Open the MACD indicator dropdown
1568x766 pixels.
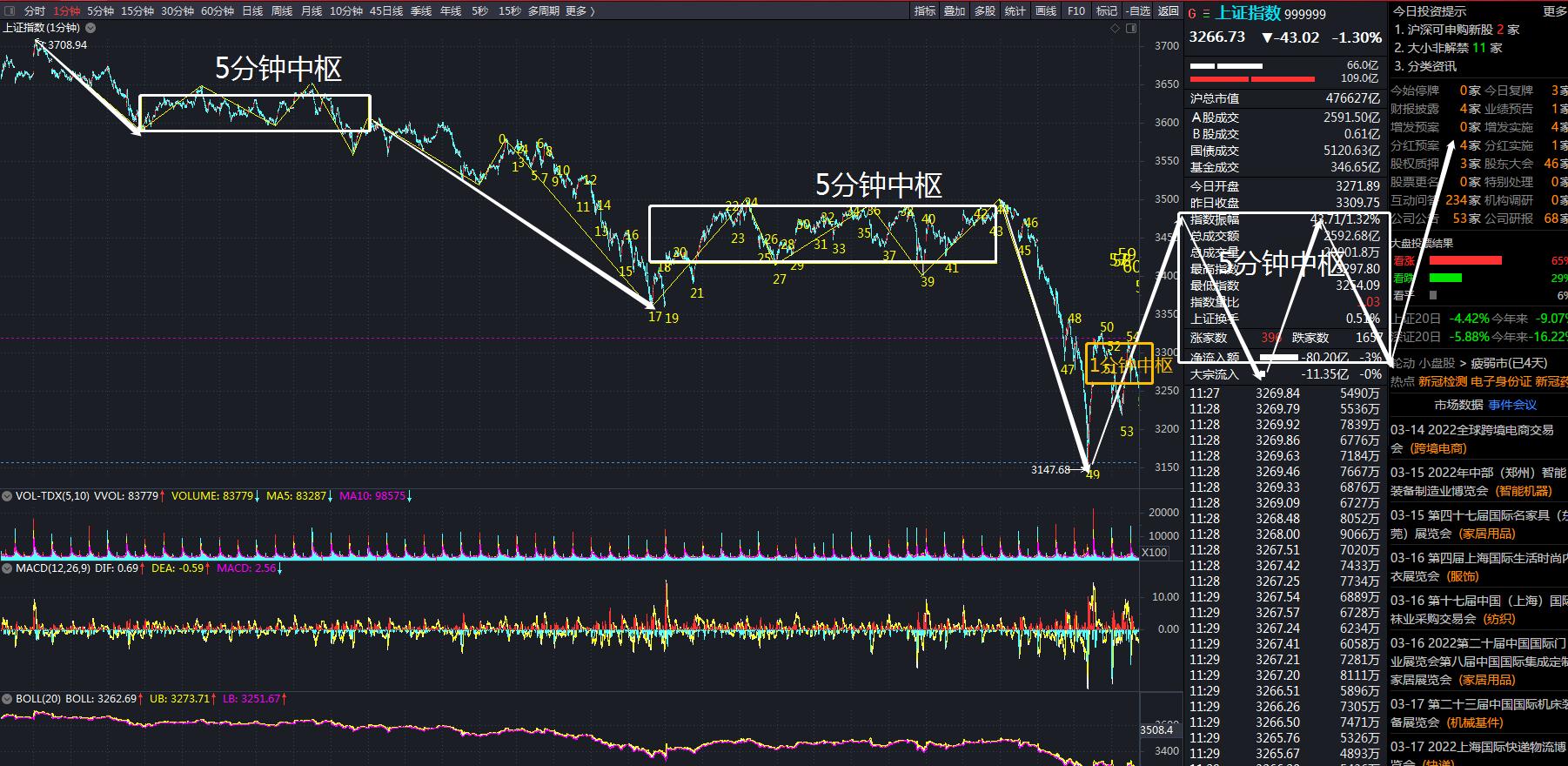[8, 568]
